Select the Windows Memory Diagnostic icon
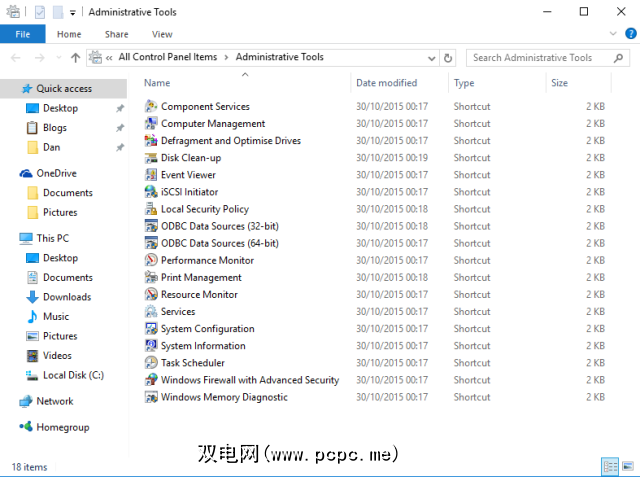 click(151, 397)
